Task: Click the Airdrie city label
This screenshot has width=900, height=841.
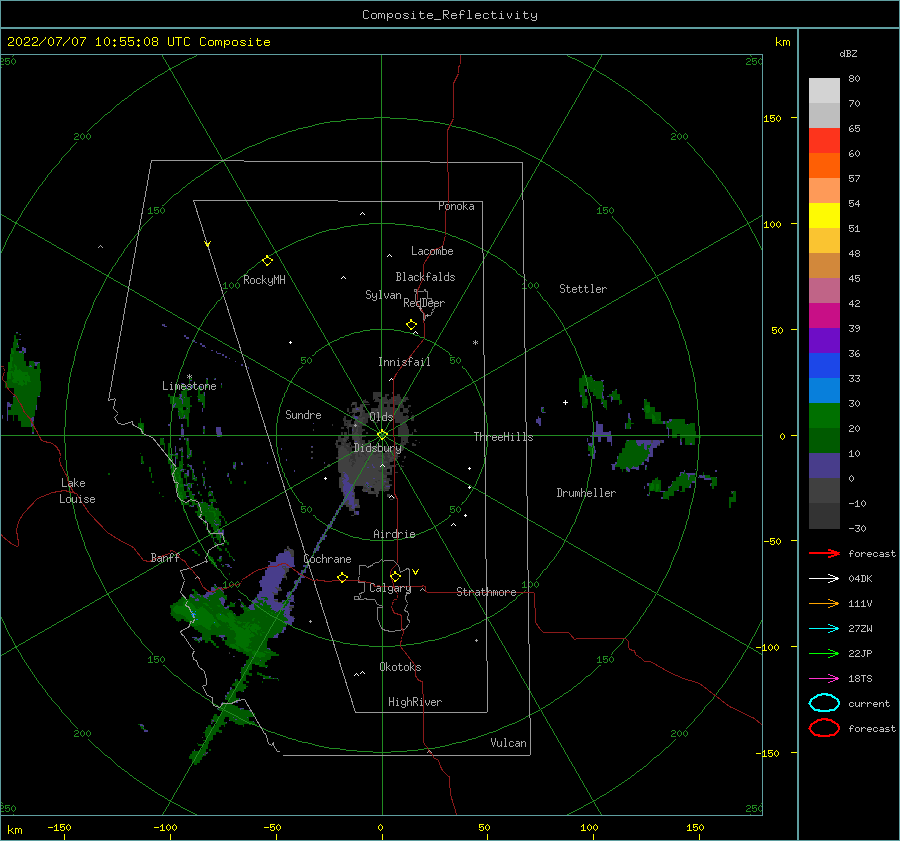Action: pos(394,534)
